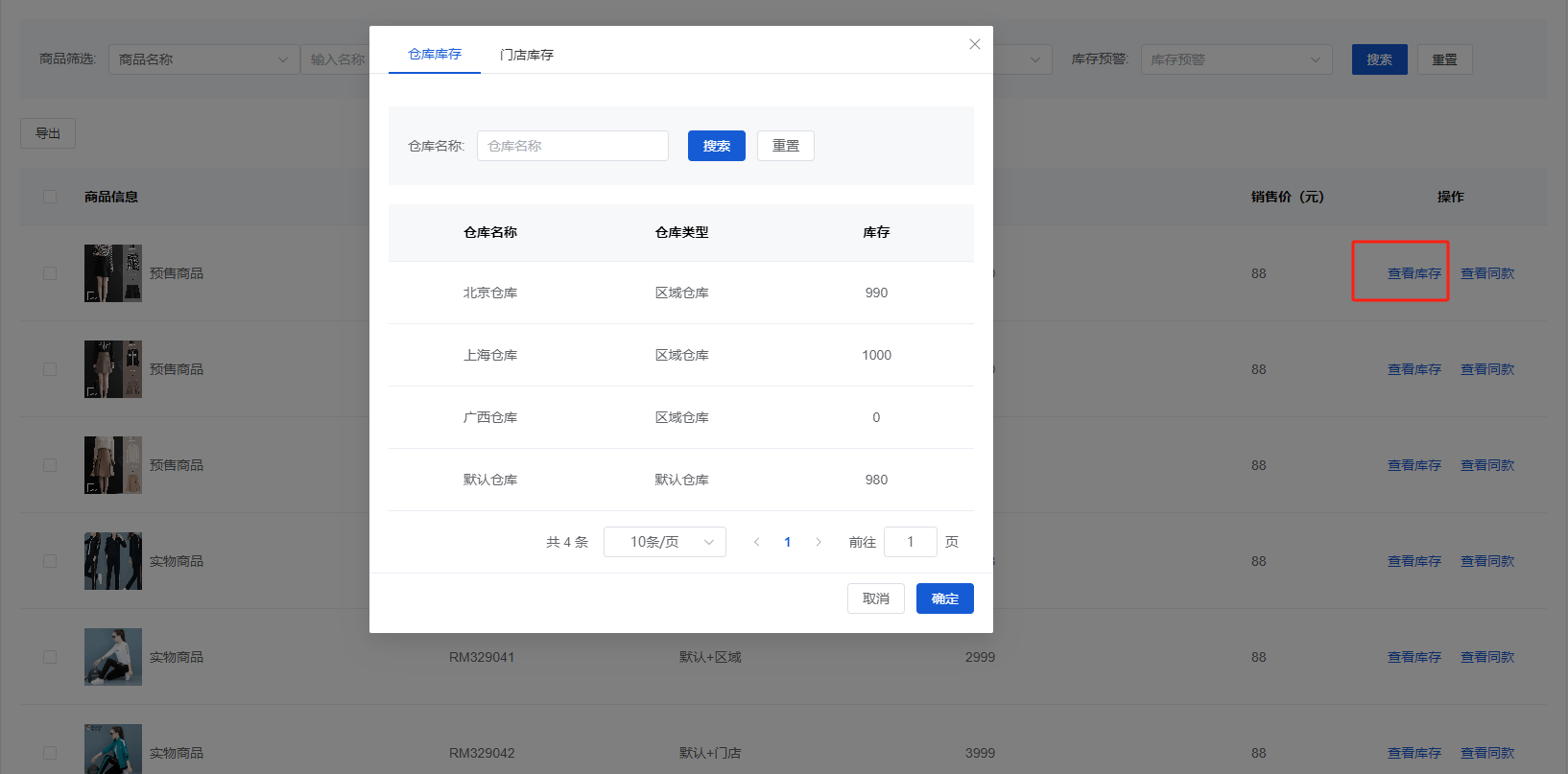
Task: Click 查看库存 link in first row
Action: pos(1414,273)
